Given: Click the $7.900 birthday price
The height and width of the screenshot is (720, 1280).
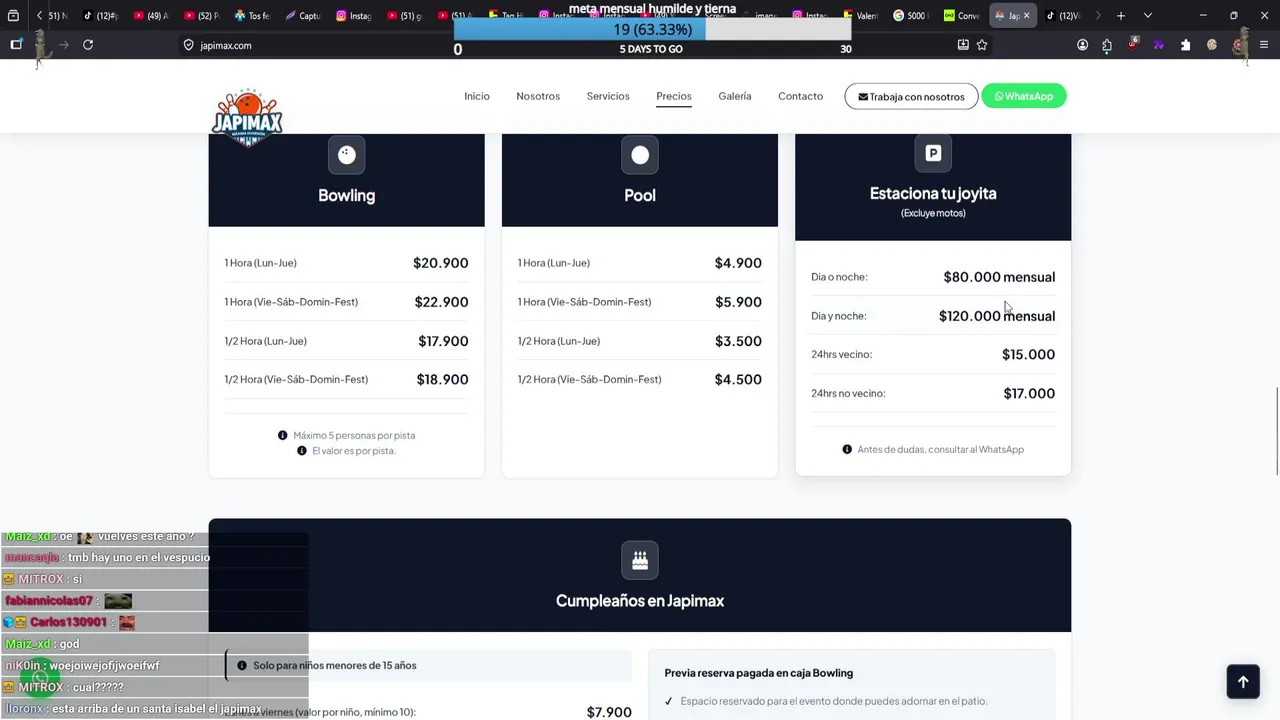Looking at the screenshot, I should (x=609, y=712).
